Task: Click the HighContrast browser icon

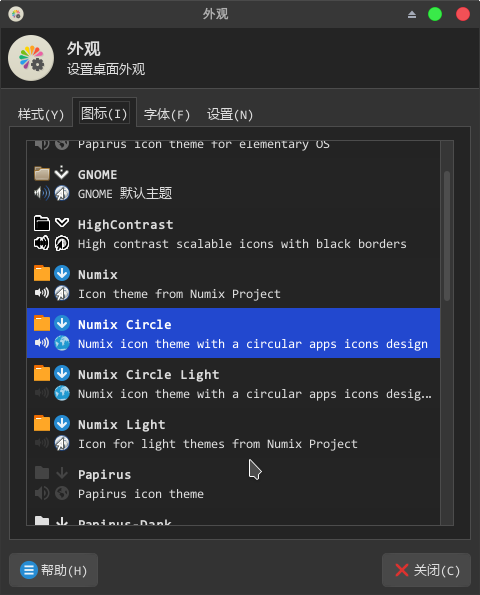Action: [62, 243]
